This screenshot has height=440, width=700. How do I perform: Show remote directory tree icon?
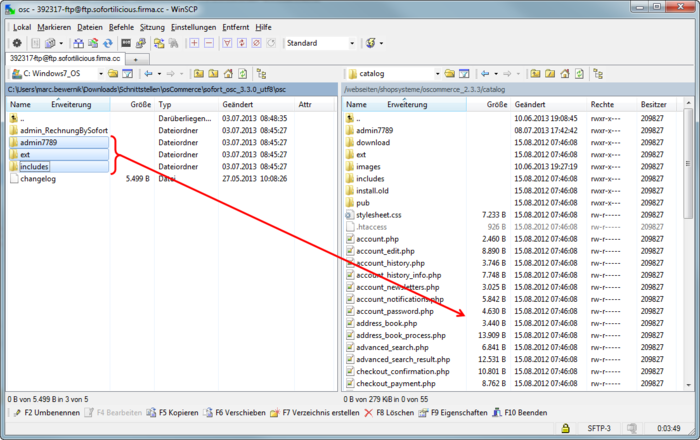598,74
